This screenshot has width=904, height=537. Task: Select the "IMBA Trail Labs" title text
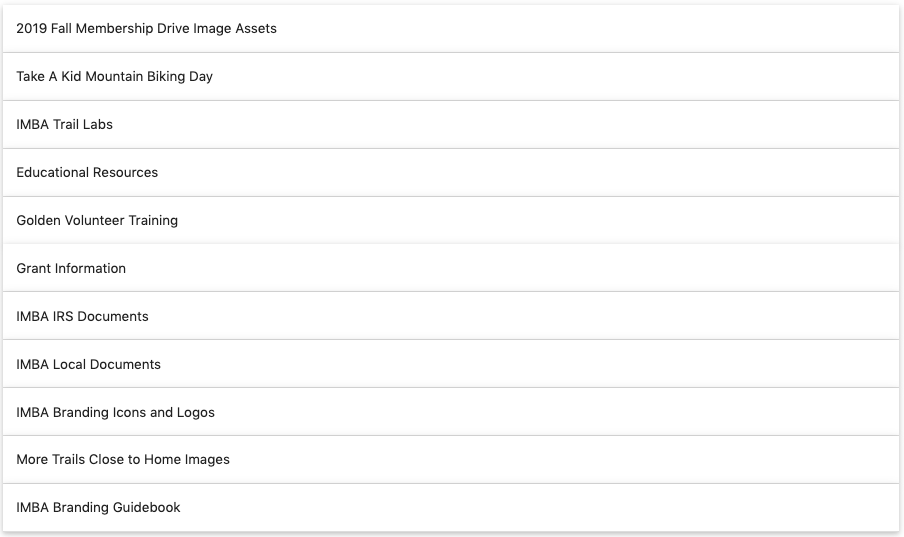[x=64, y=125]
